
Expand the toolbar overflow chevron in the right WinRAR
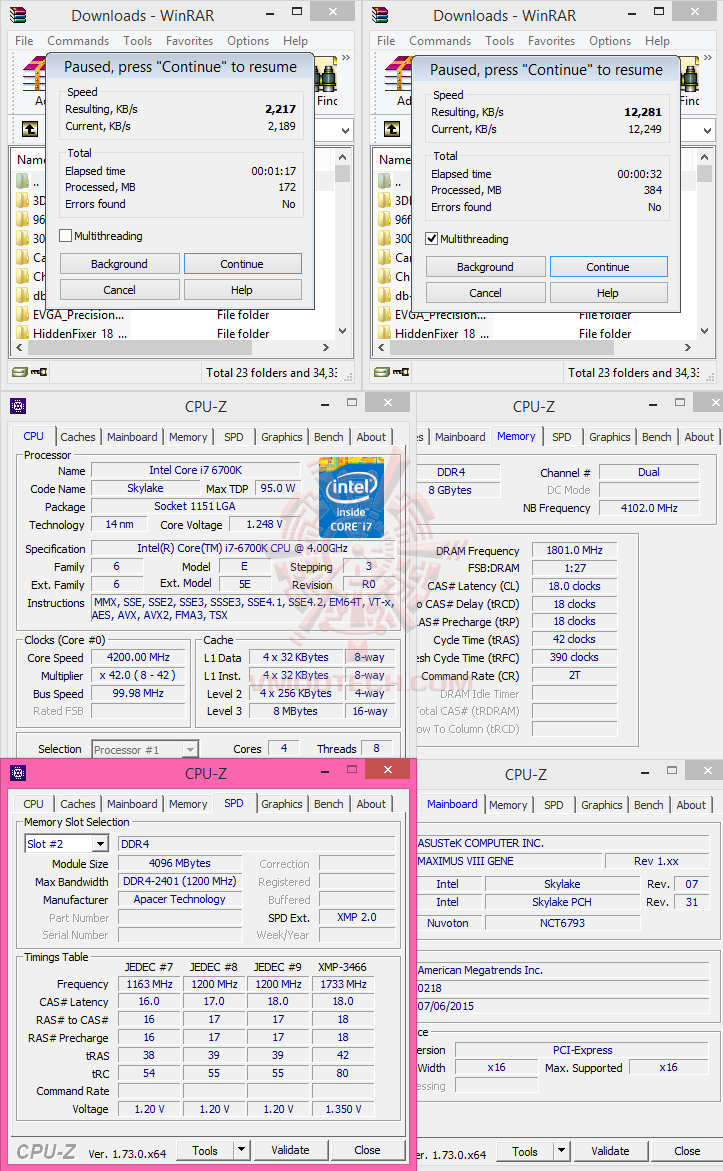707,58
